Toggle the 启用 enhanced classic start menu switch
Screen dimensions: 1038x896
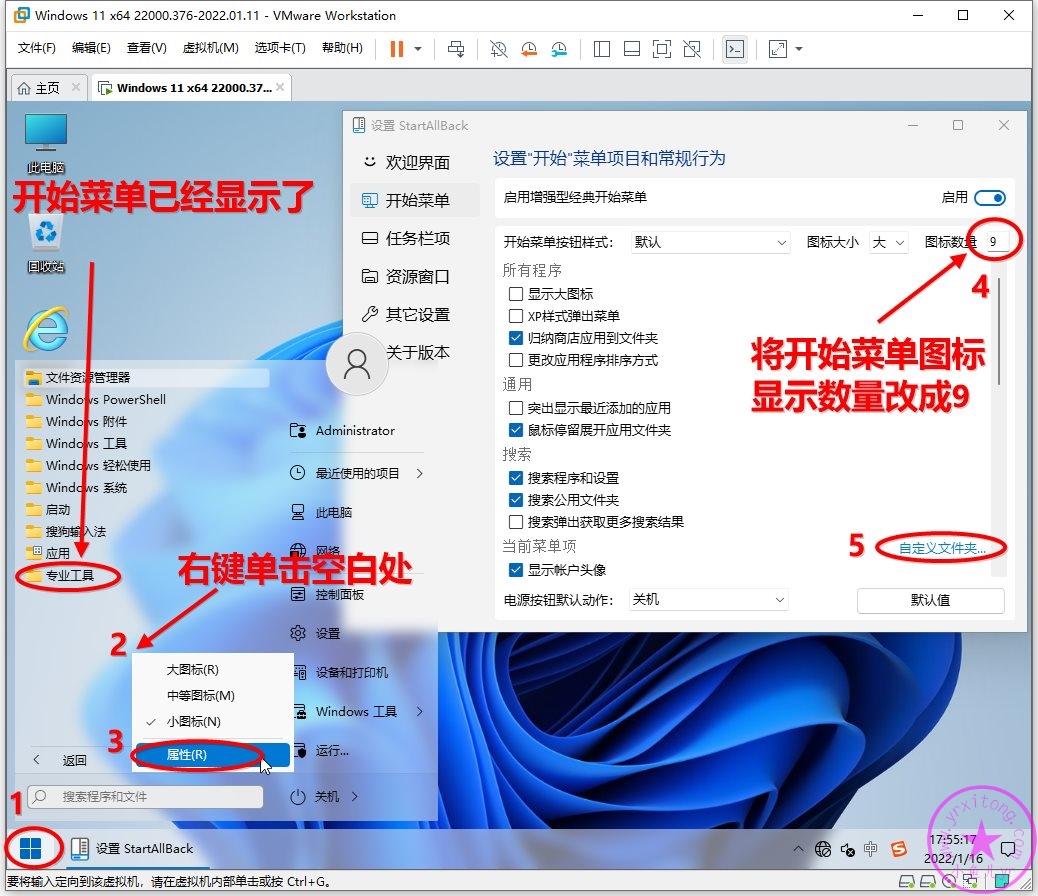[990, 197]
